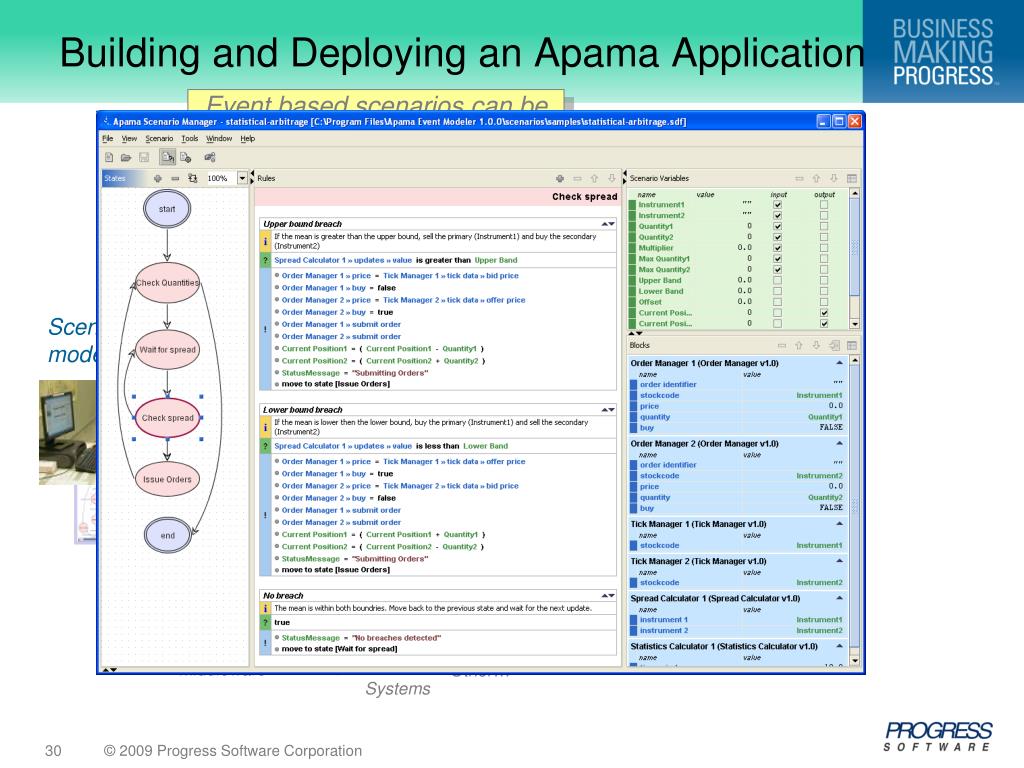Screen dimensions: 1024x768
Task: Open the View menu
Action: [x=129, y=138]
